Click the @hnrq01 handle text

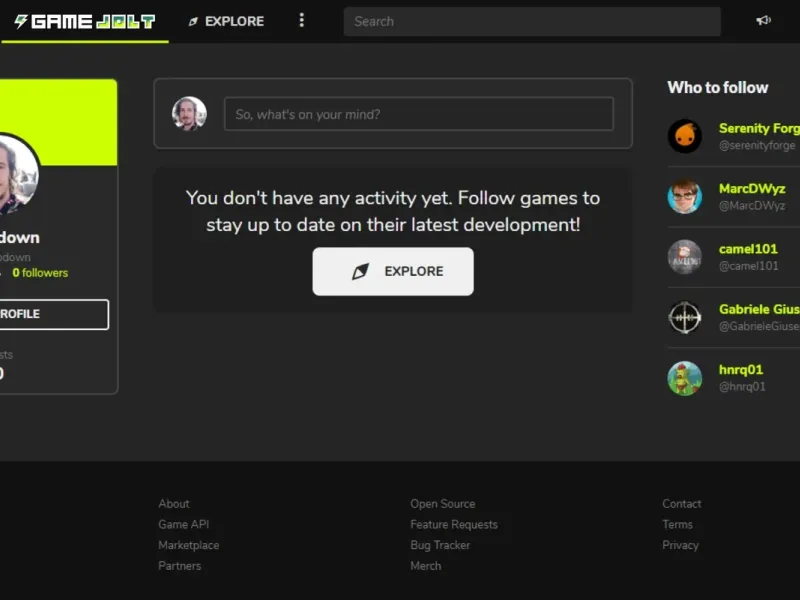pos(742,387)
